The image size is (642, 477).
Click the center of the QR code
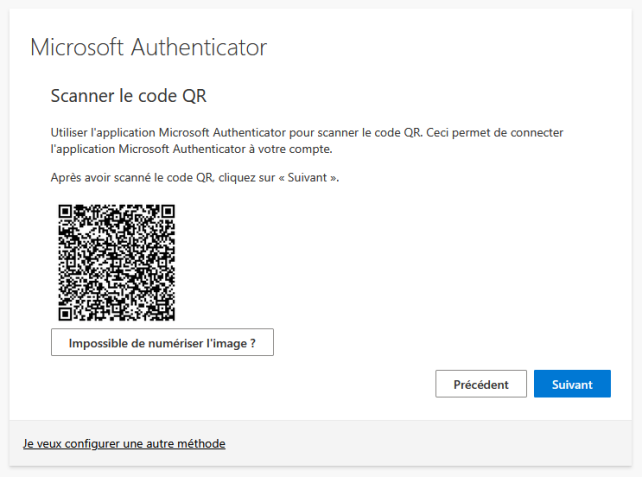click(117, 262)
